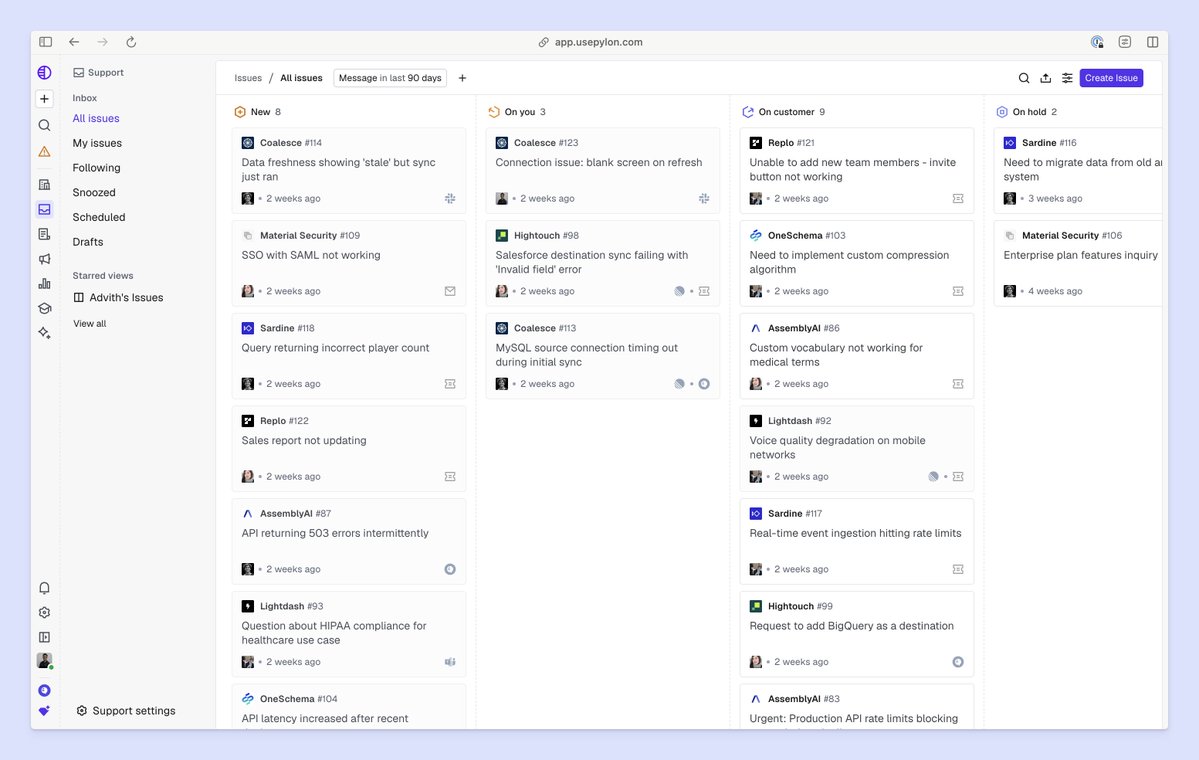Open the AI sparkle icon in rail
The height and width of the screenshot is (760, 1199).
44,333
